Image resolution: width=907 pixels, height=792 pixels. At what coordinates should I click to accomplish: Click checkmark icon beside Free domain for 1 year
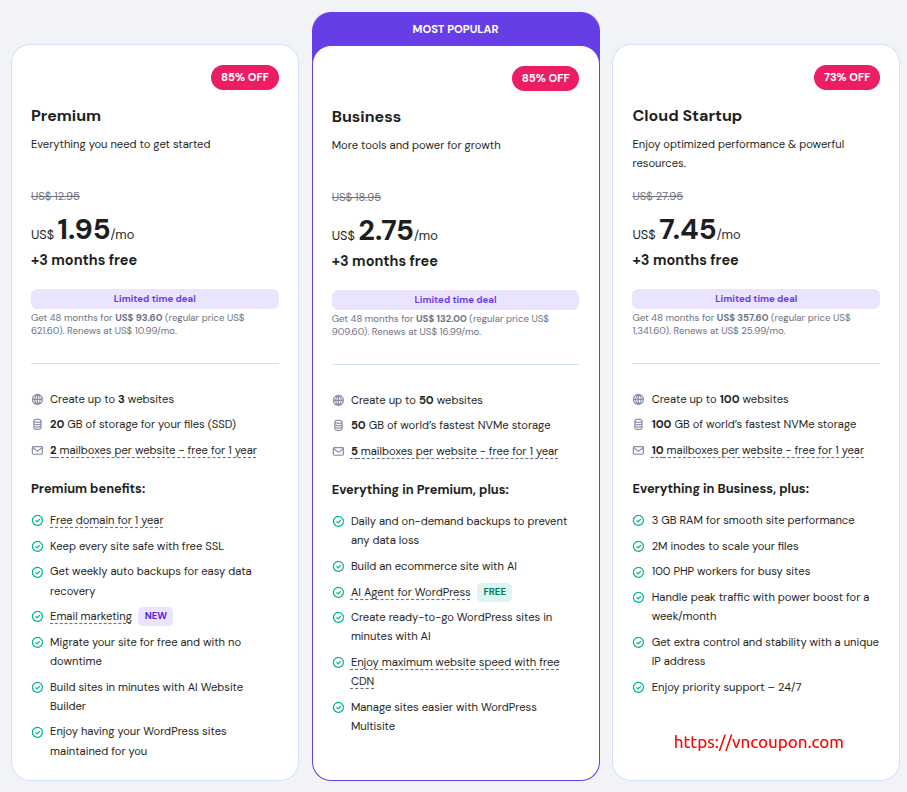click(x=37, y=521)
